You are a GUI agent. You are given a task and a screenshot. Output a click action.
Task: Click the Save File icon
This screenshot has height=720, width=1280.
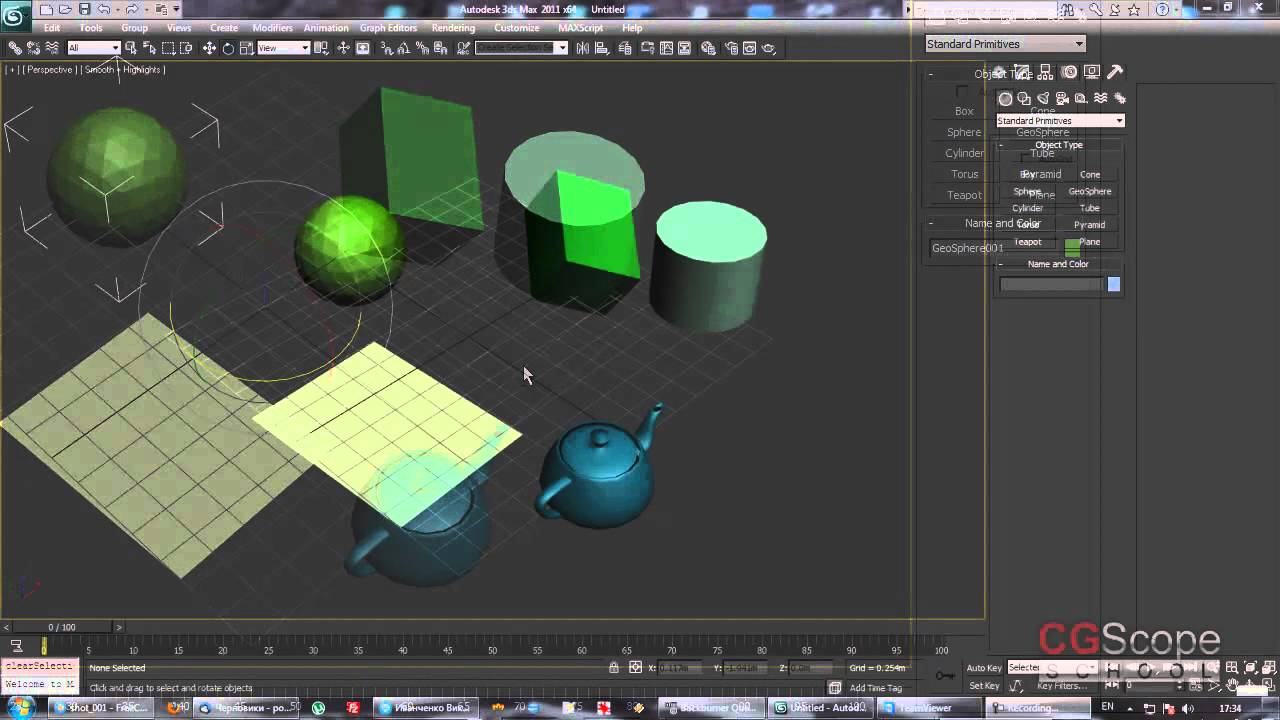[x=84, y=9]
